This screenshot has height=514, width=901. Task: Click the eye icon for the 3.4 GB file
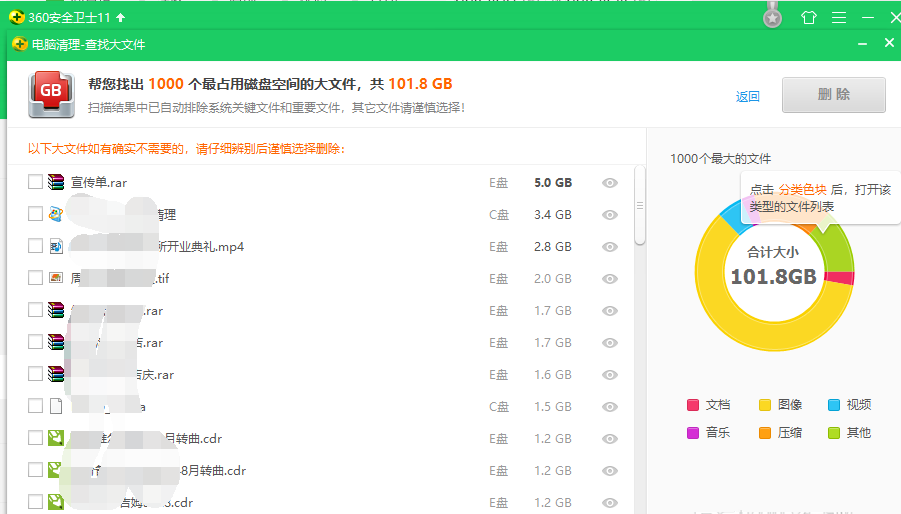pos(610,215)
